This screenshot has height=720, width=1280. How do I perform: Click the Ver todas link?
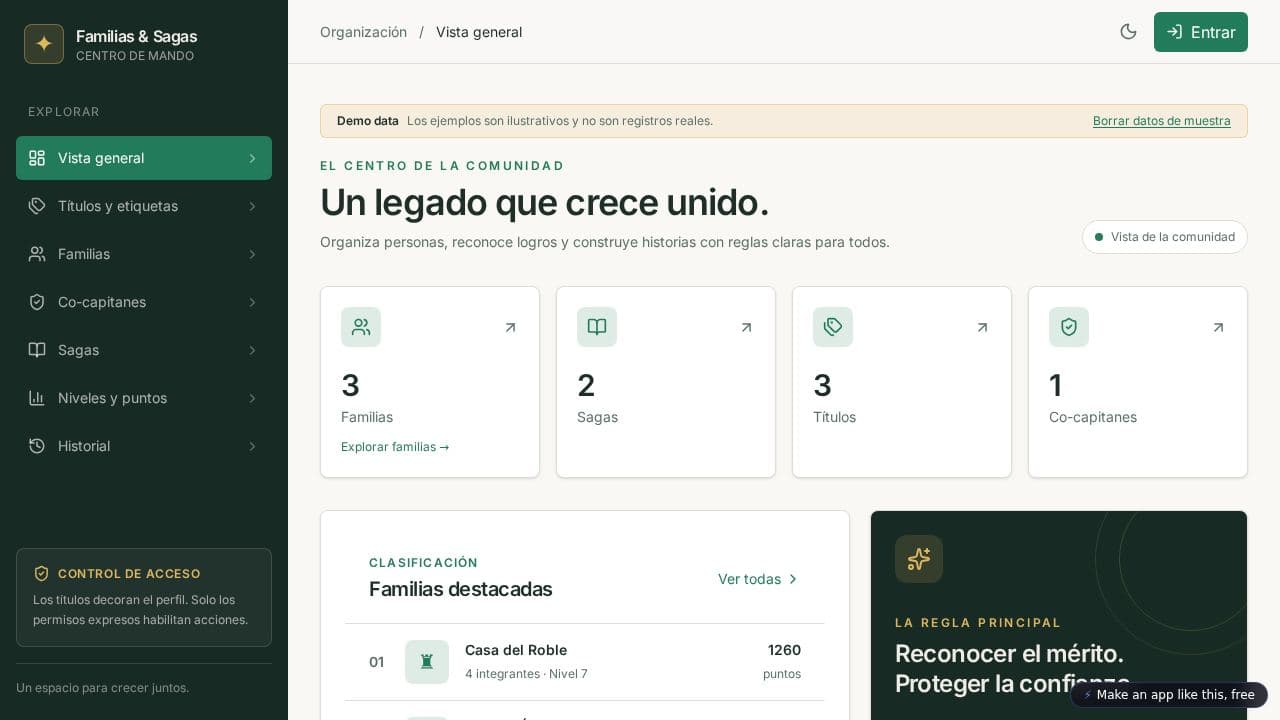759,579
